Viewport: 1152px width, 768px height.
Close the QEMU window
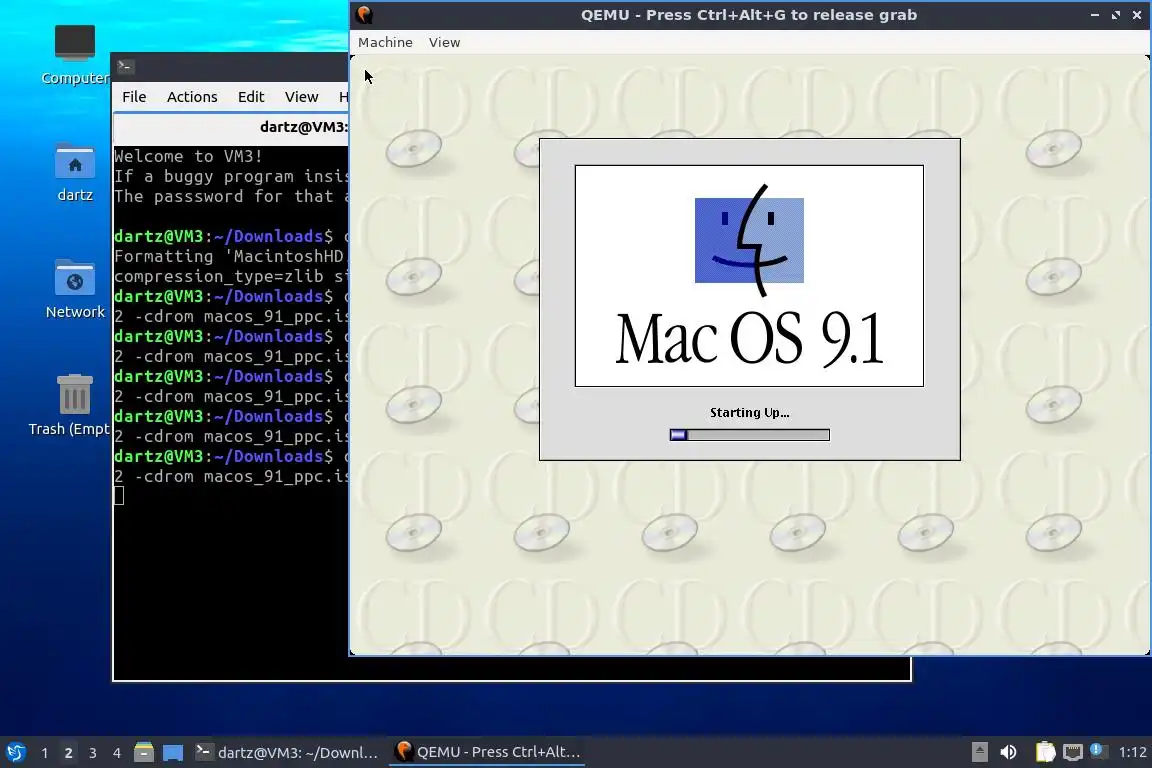tap(1137, 15)
